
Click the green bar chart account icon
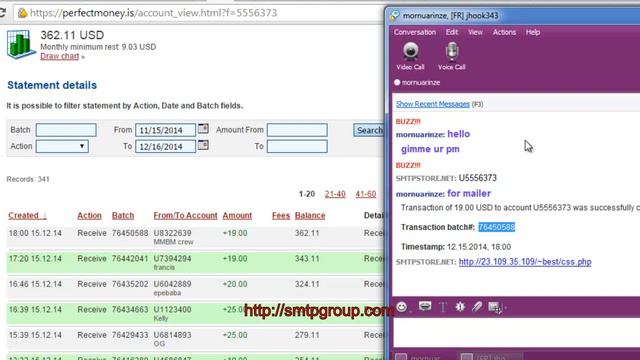point(20,44)
